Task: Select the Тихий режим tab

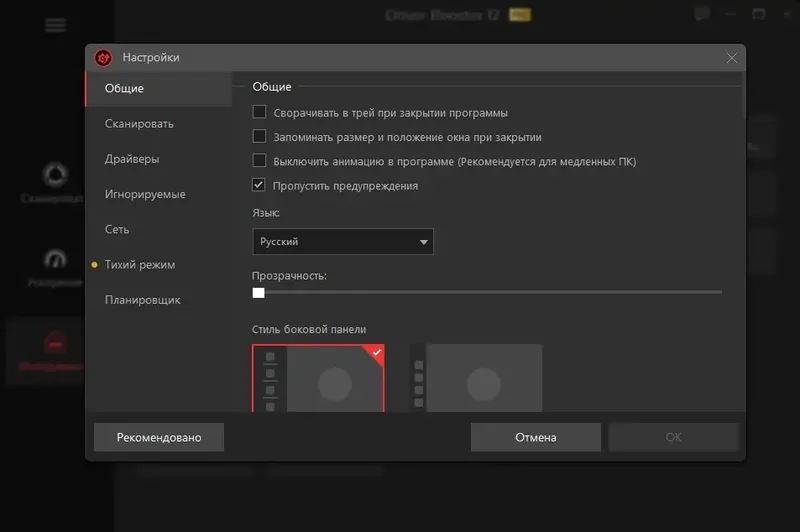Action: 159,265
